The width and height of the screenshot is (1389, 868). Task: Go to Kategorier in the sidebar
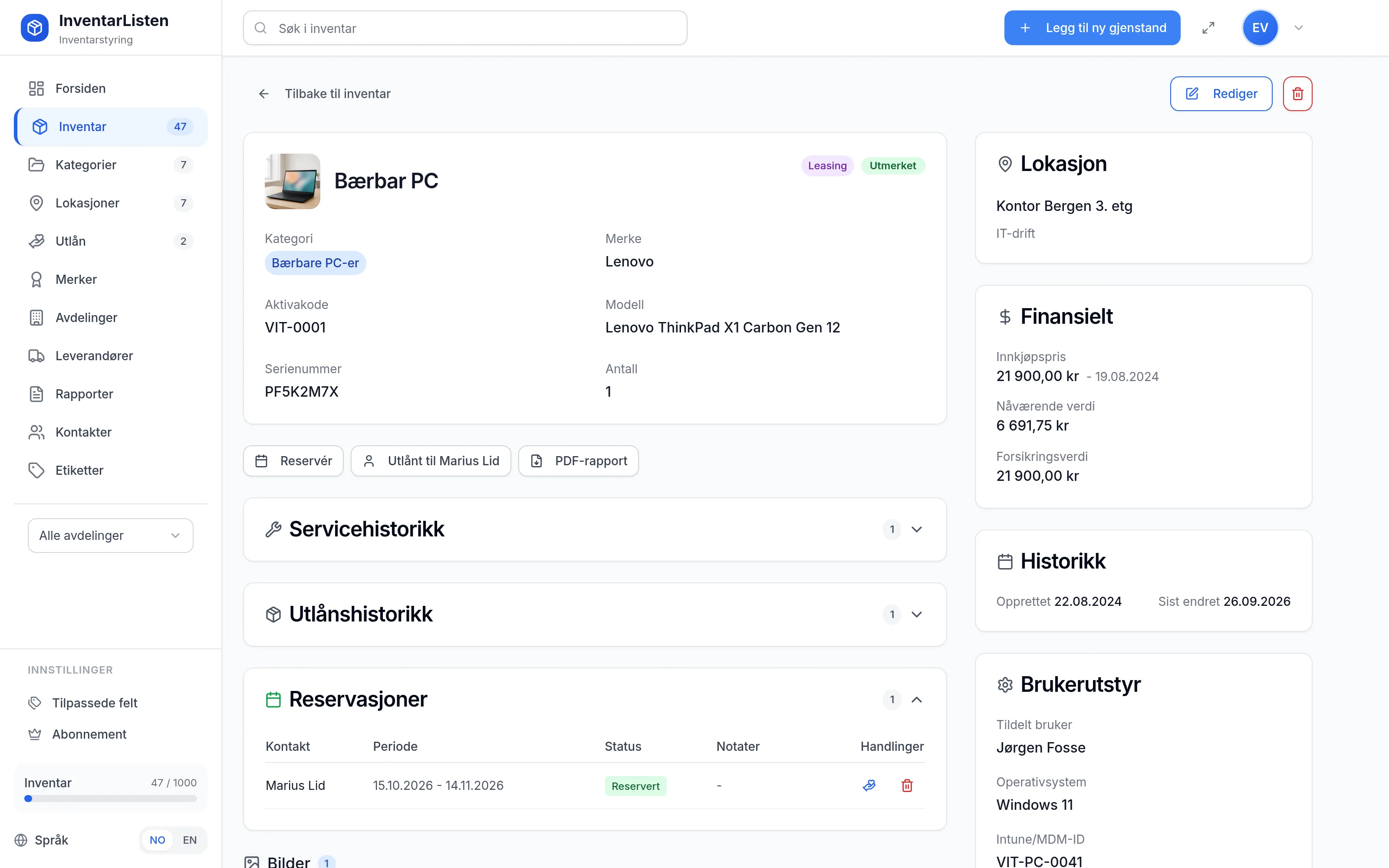(x=110, y=165)
